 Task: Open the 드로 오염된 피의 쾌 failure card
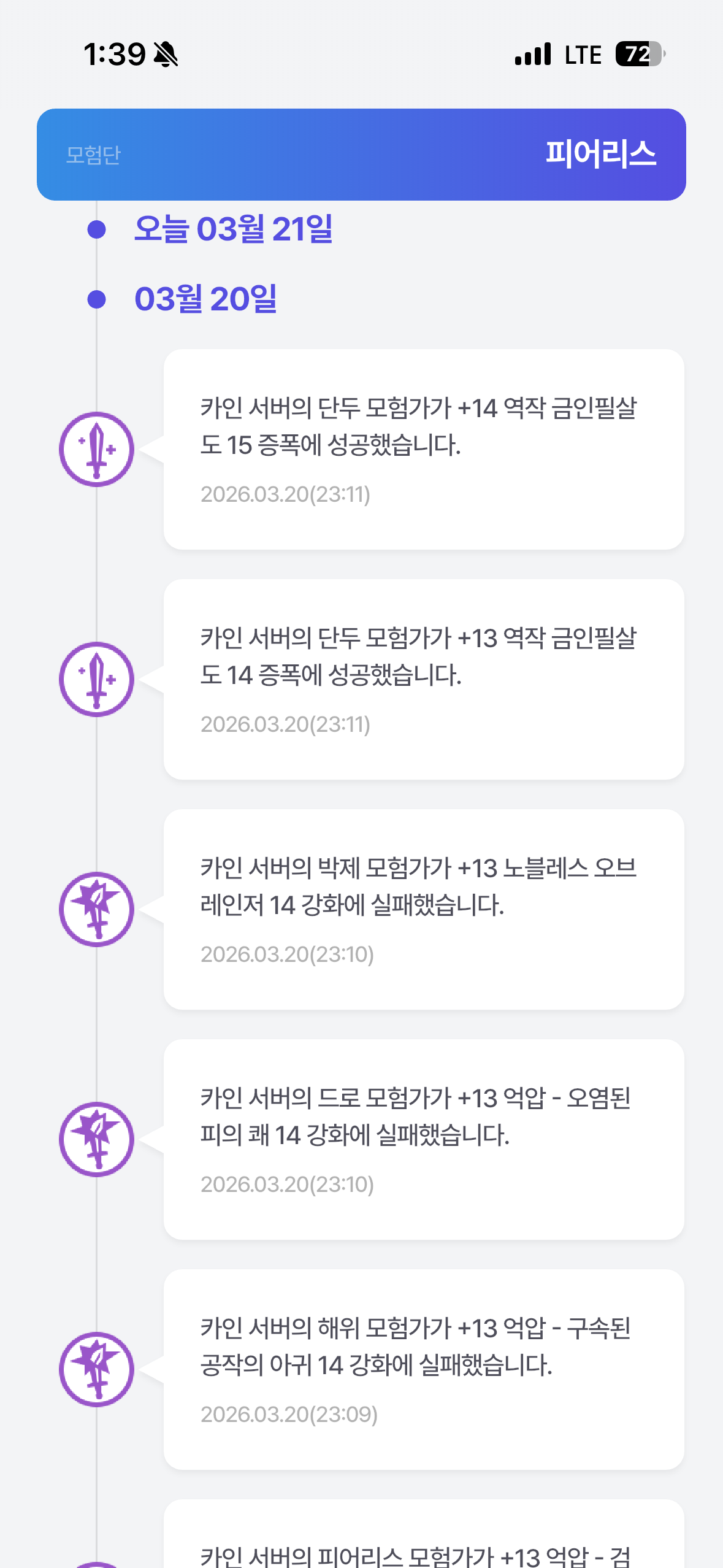tap(423, 1139)
